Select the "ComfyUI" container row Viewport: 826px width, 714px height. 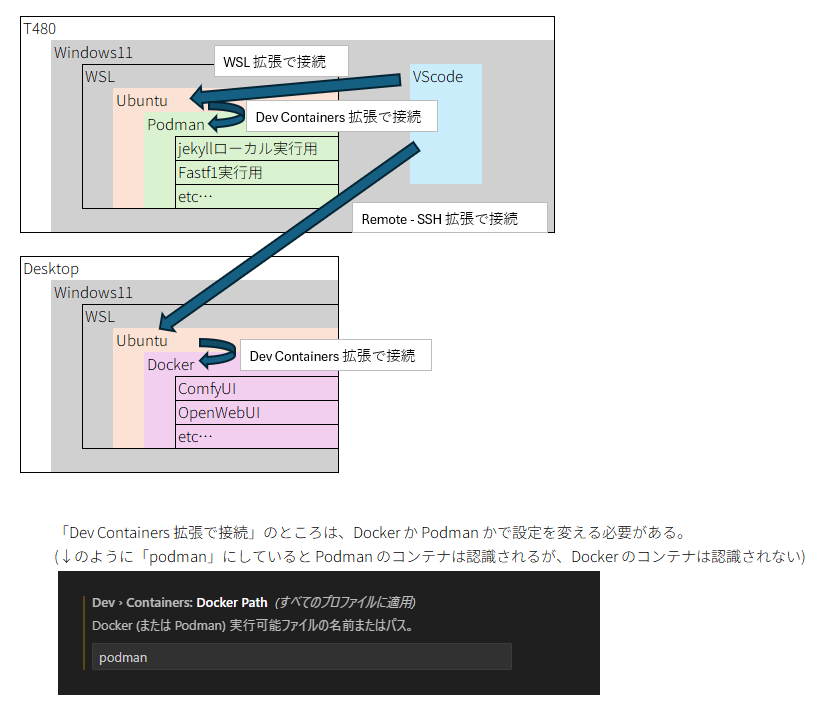click(x=257, y=389)
